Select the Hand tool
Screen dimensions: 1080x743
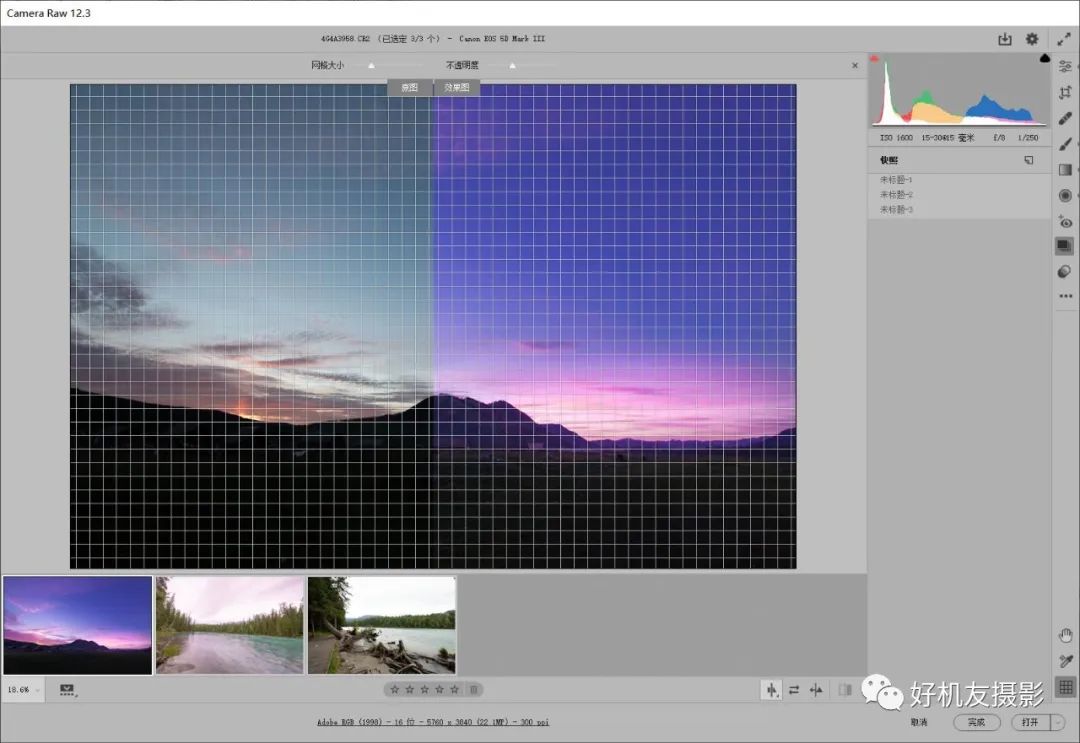1066,635
